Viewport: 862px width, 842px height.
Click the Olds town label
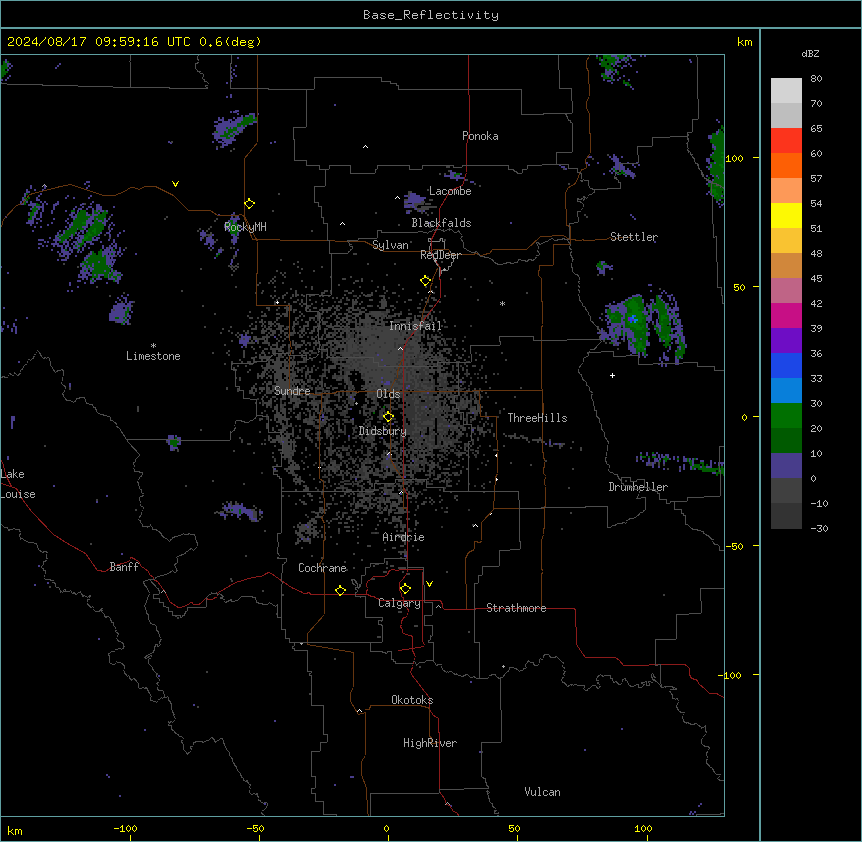388,394
